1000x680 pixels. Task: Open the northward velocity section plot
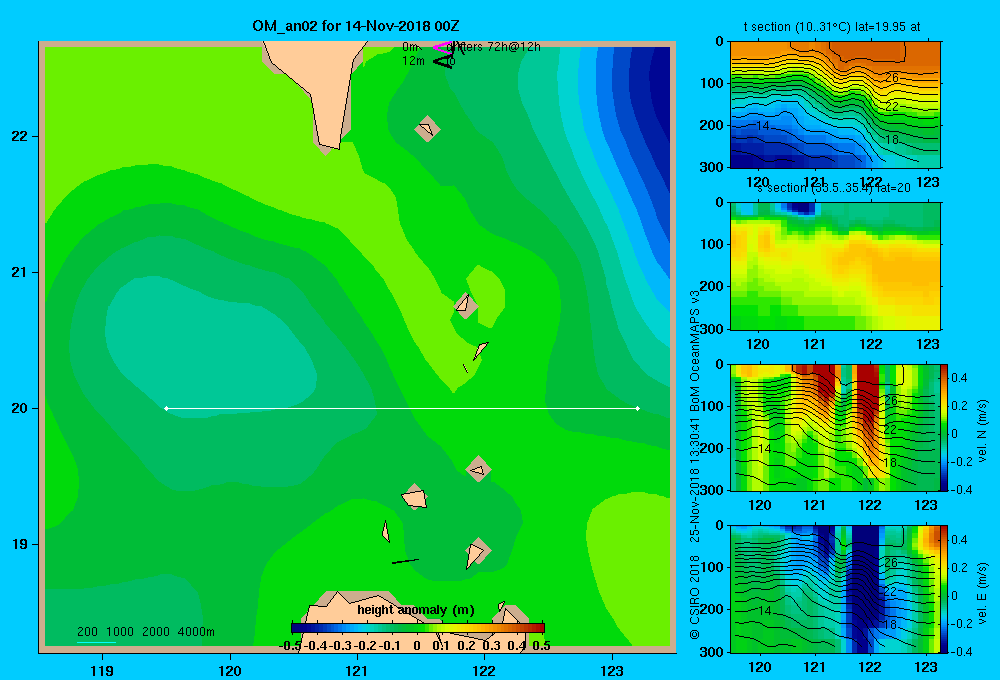835,427
